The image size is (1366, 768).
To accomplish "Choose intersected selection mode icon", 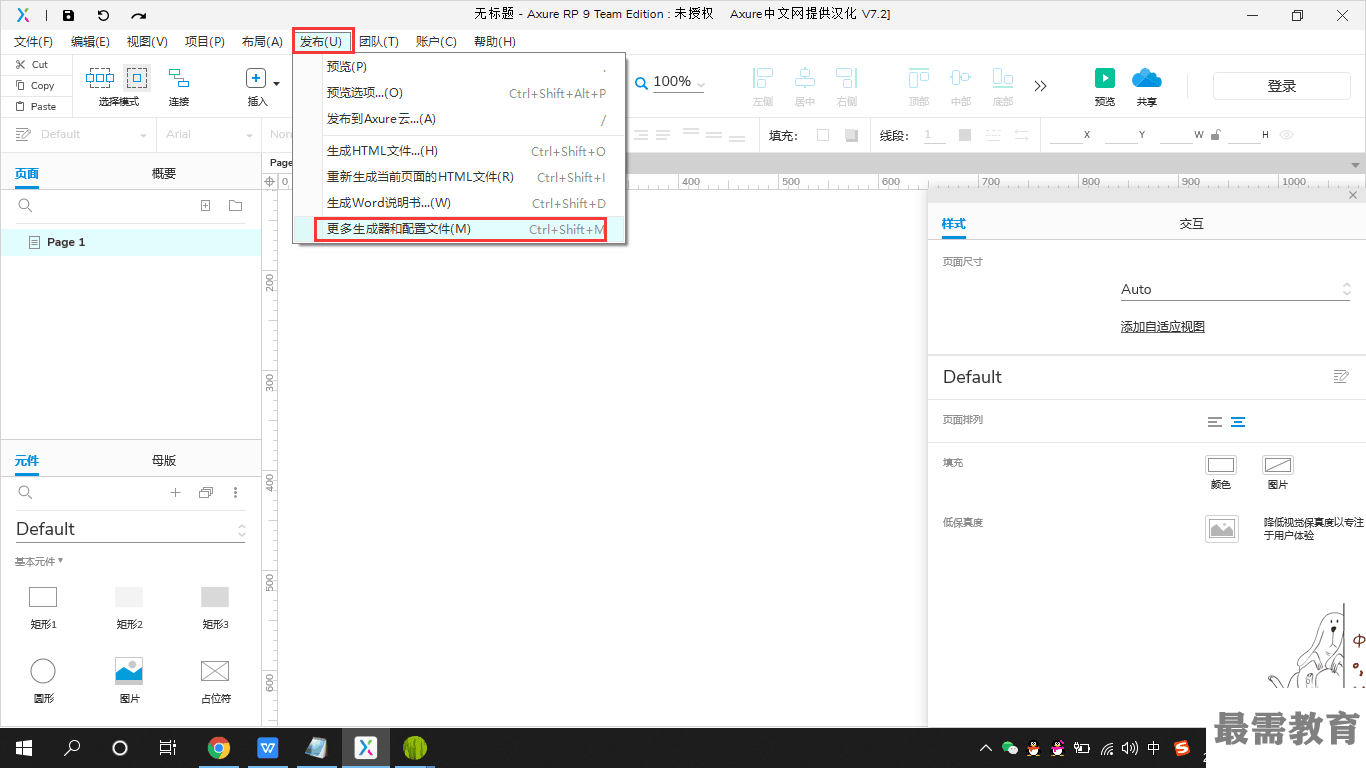I will tap(100, 78).
